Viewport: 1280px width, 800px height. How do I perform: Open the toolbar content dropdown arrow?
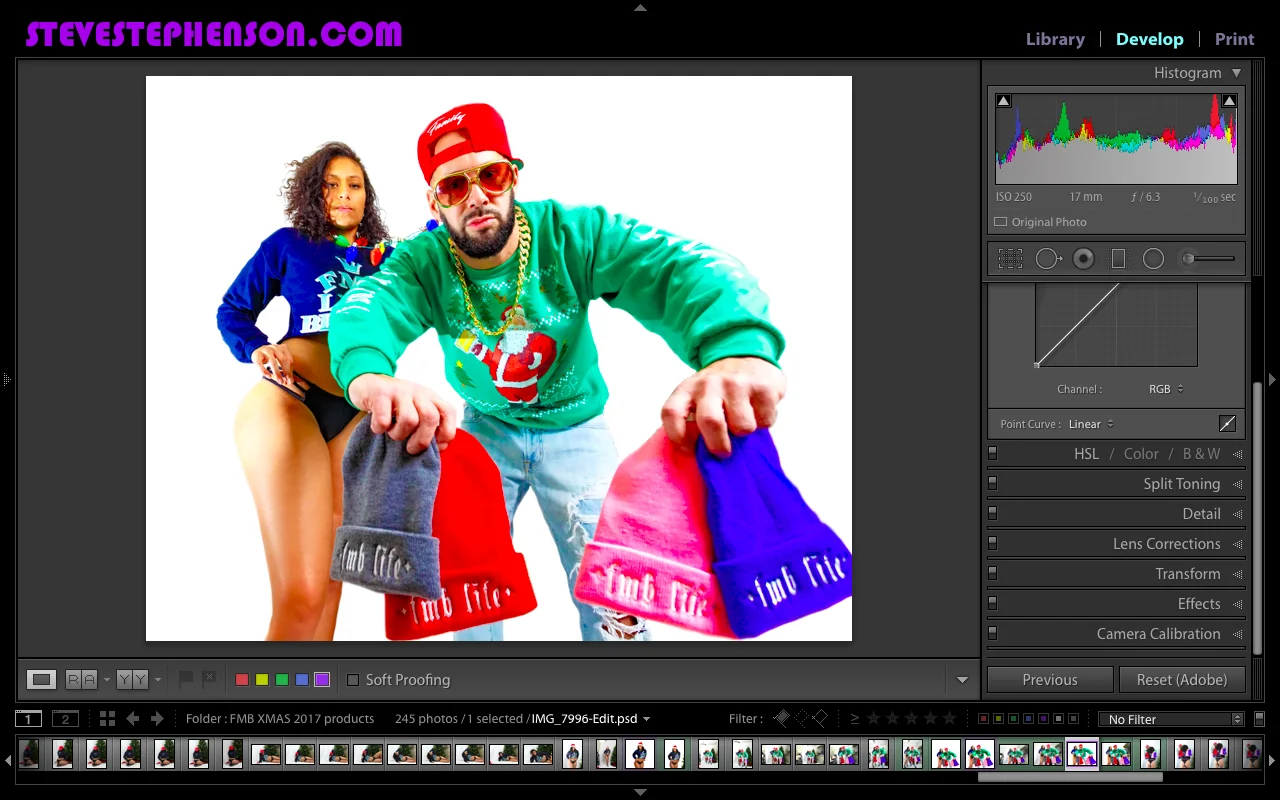(962, 680)
